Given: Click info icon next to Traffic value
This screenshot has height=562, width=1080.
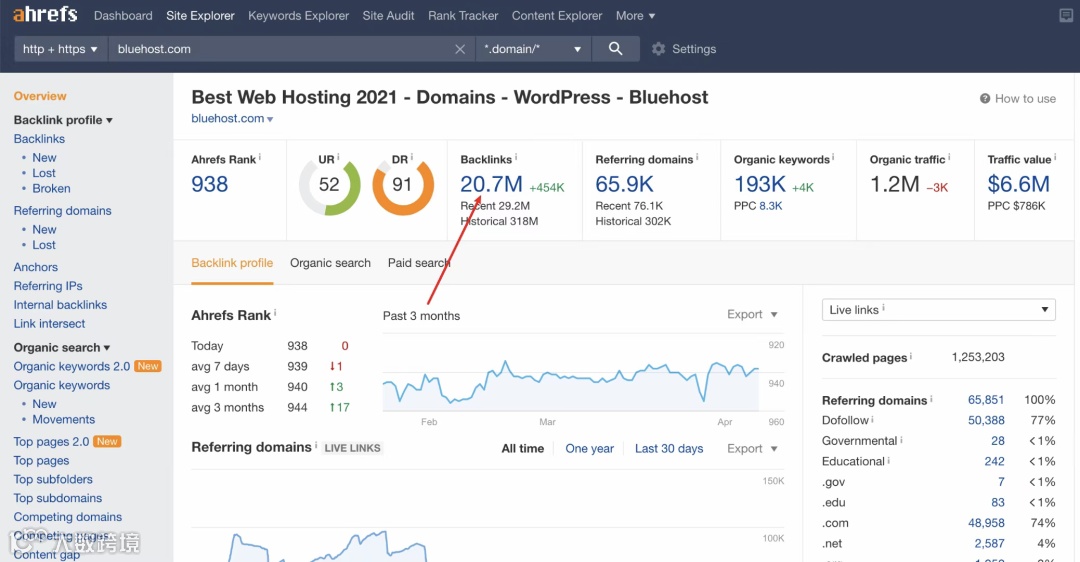Looking at the screenshot, I should click(1055, 157).
